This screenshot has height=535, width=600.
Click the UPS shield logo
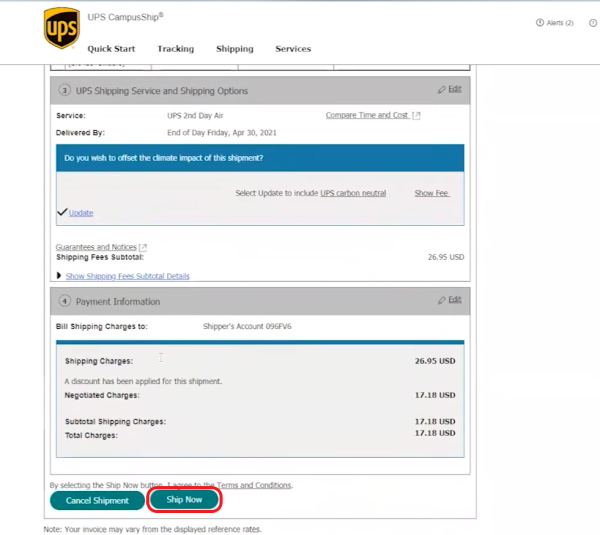pyautogui.click(x=61, y=29)
